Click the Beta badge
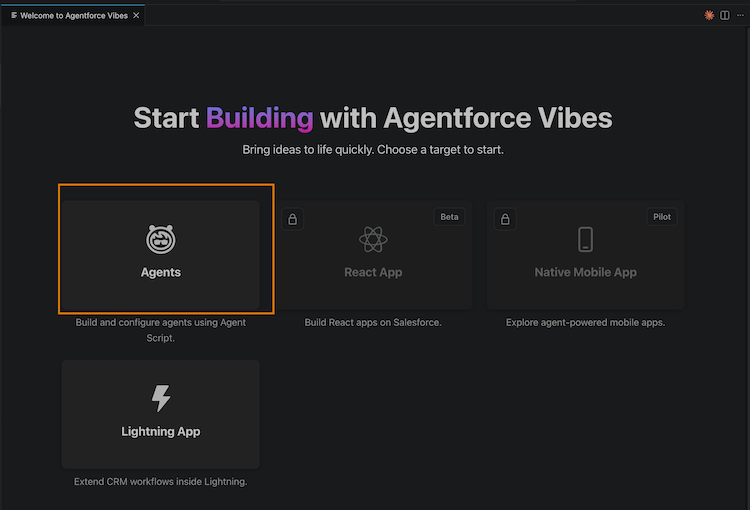750x510 pixels. [449, 217]
